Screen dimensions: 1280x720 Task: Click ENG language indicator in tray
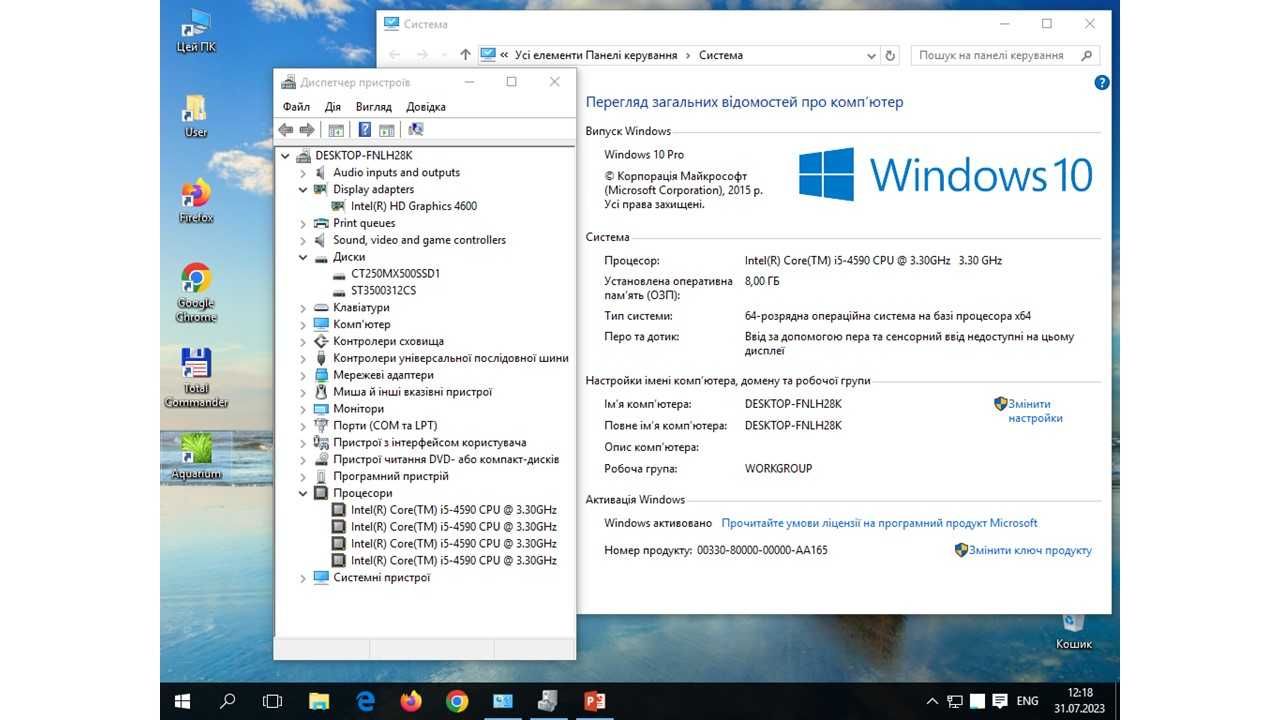(x=1027, y=701)
